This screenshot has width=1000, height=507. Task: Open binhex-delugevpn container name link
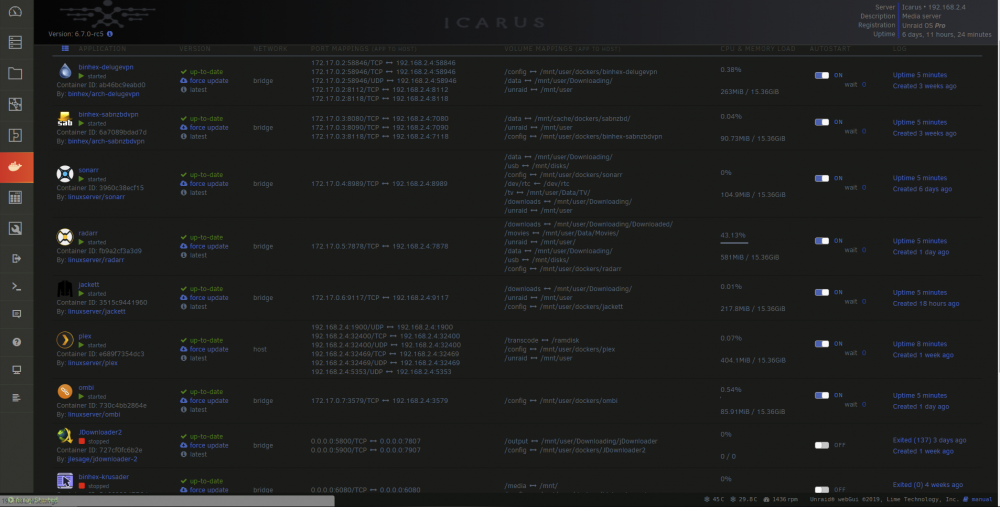point(106,67)
